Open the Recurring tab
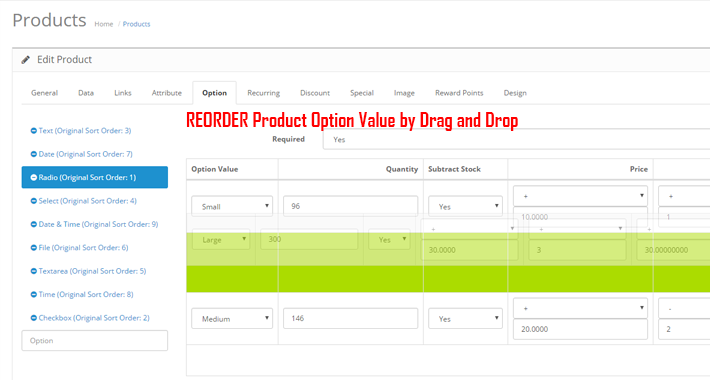The image size is (710, 380). point(264,93)
